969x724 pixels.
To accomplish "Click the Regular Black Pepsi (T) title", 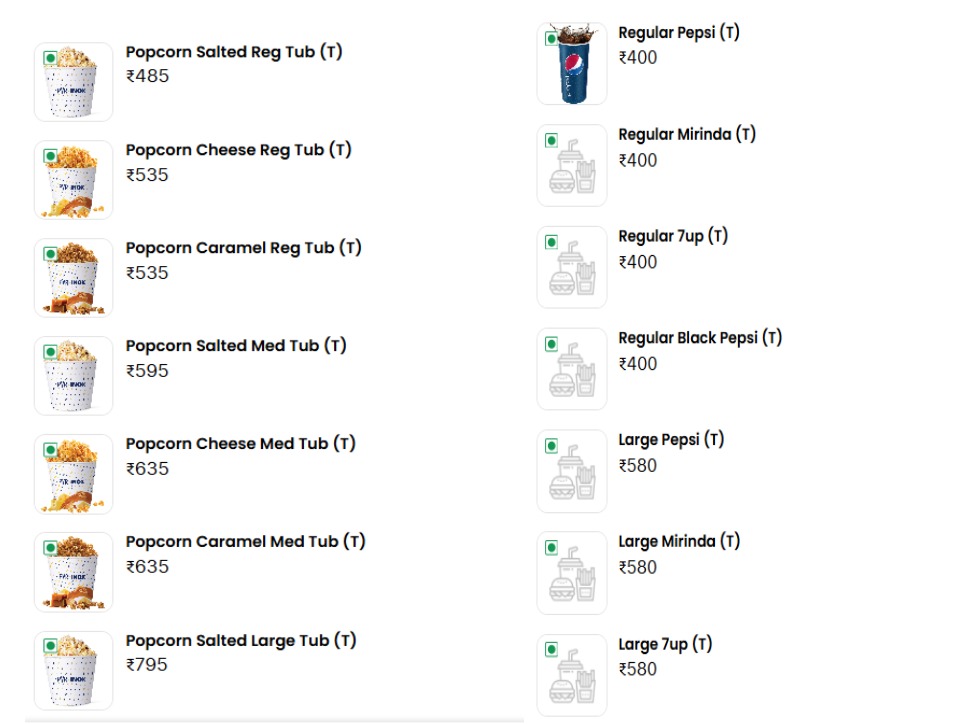I will coord(700,338).
